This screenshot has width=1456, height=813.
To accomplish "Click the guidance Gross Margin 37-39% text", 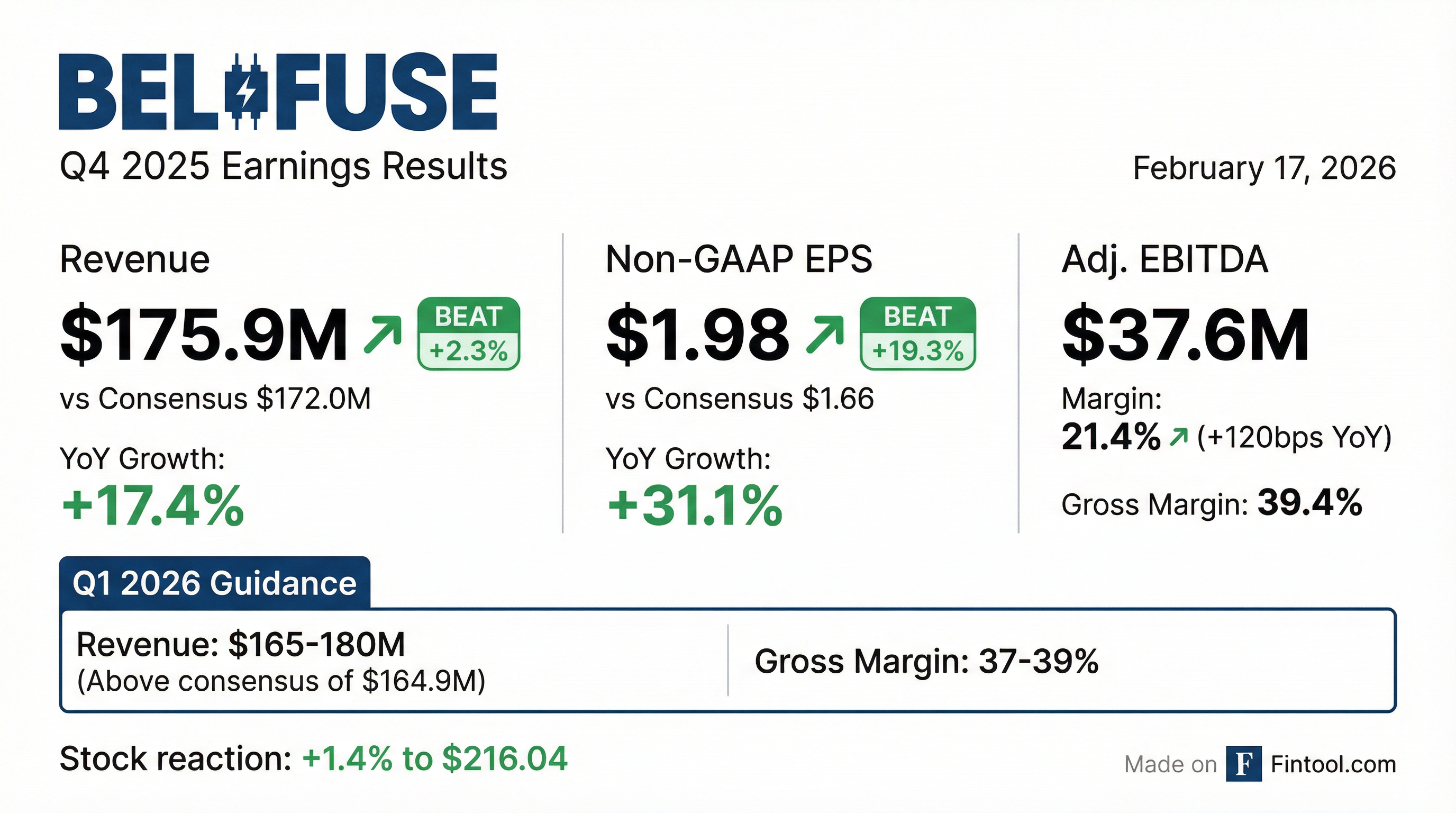I will pos(926,661).
